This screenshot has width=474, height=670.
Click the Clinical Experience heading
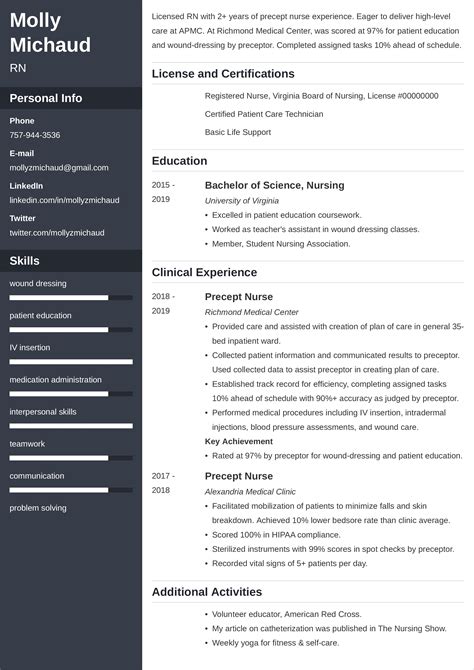point(204,273)
